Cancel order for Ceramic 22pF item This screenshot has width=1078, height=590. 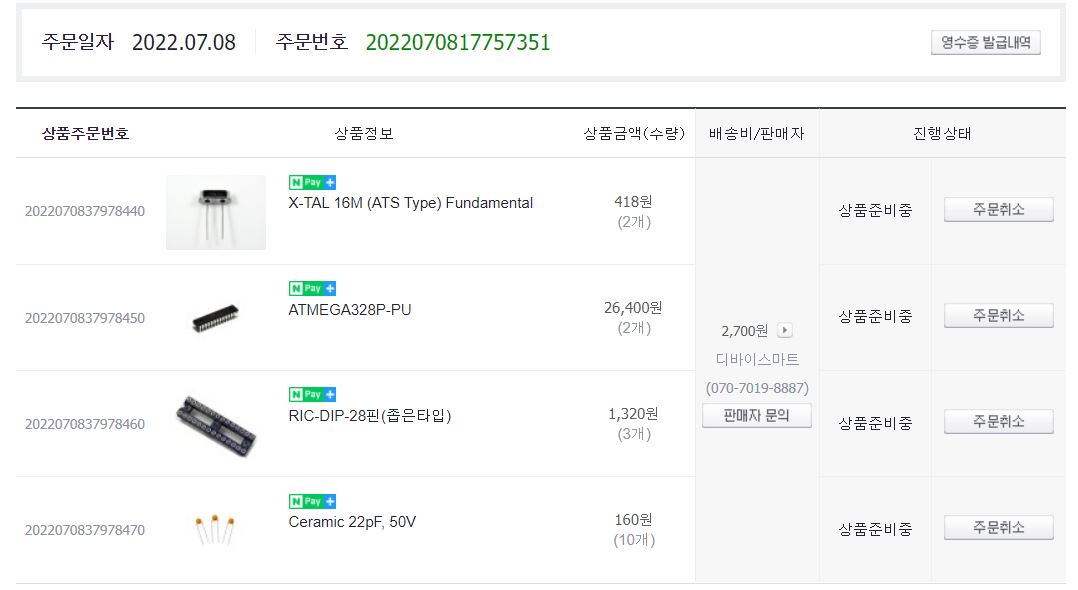[x=998, y=528]
